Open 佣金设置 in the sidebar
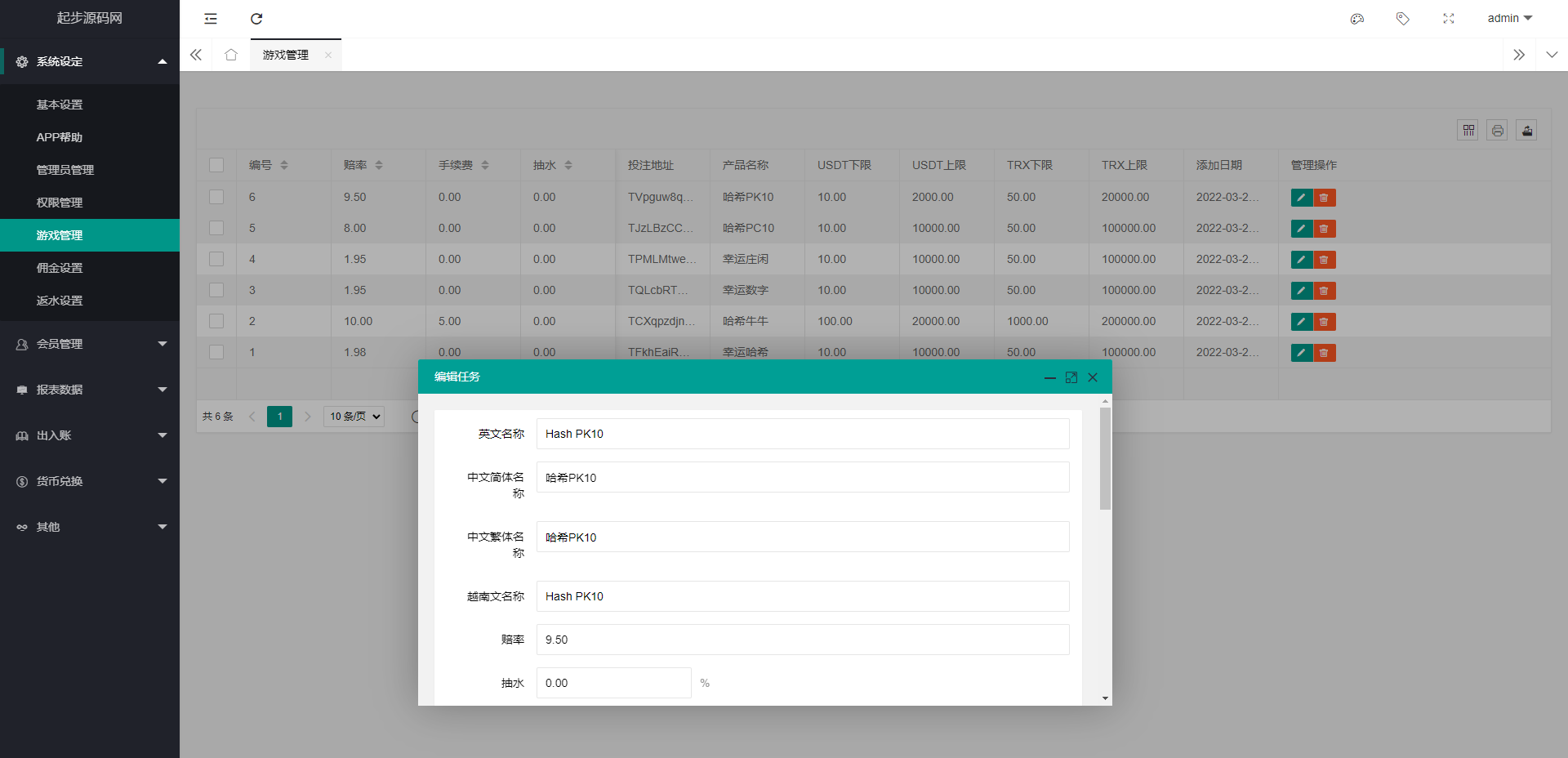Viewport: 1568px width, 758px height. [x=60, y=268]
